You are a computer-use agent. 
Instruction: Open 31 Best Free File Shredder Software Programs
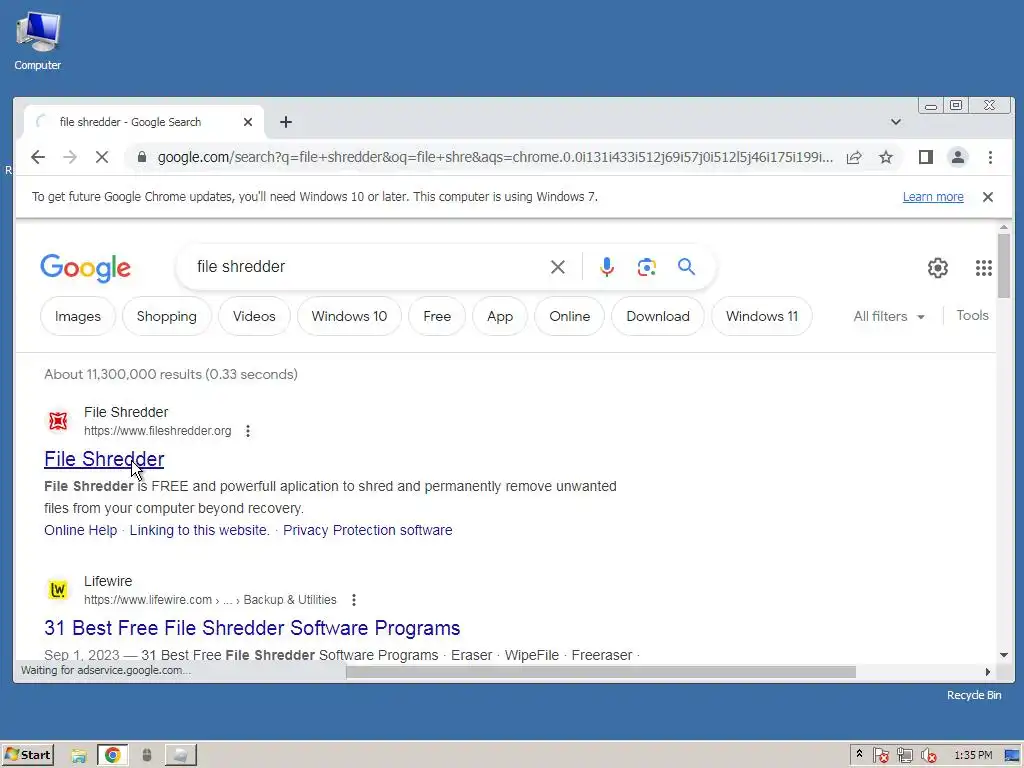click(x=252, y=628)
